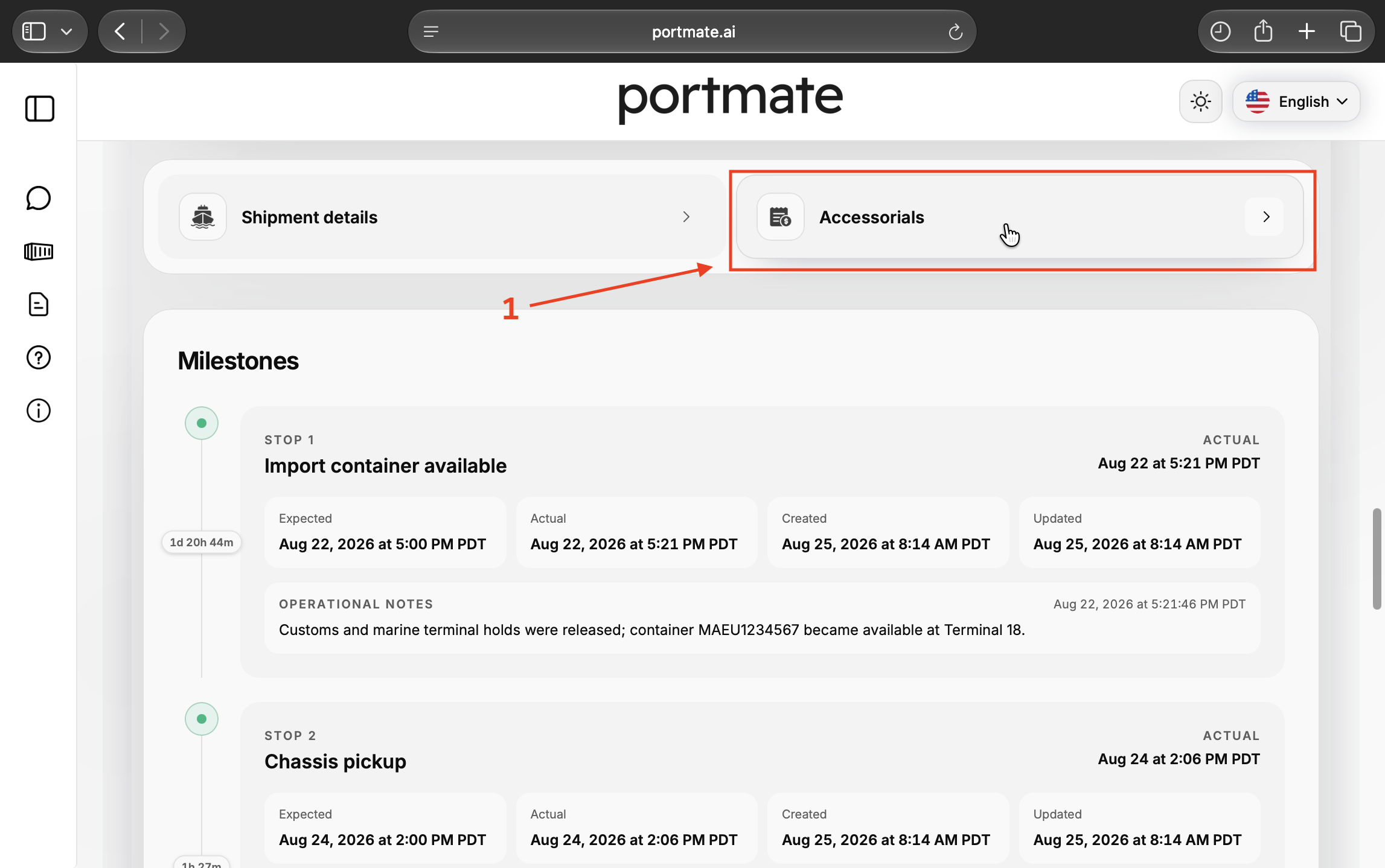The image size is (1385, 868).
Task: Click the Stop 2 timeline marker dot
Action: coord(202,719)
